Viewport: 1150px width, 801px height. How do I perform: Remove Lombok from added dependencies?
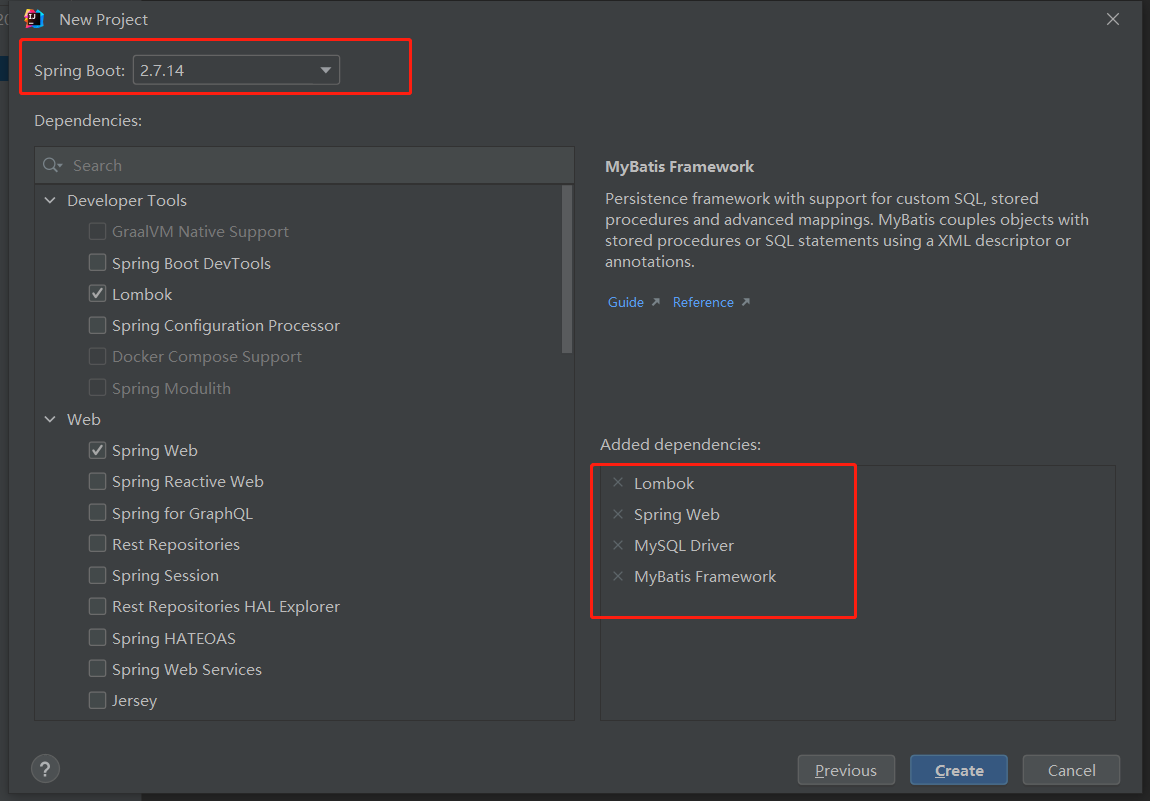pyautogui.click(x=618, y=483)
